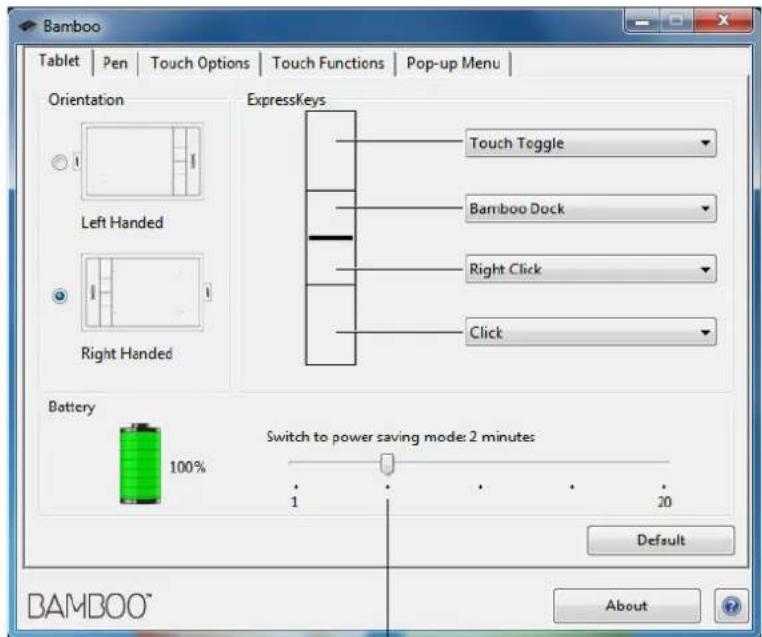Click the slider tick above the value 1
762x637 pixels.
(296, 486)
